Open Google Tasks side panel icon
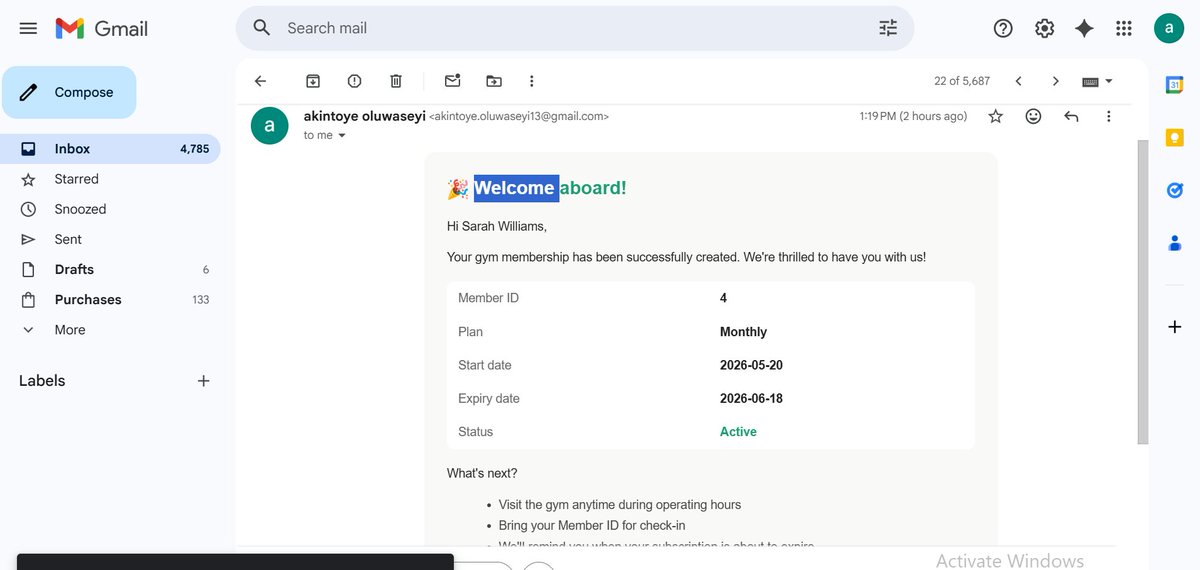Image resolution: width=1200 pixels, height=570 pixels. (1175, 190)
